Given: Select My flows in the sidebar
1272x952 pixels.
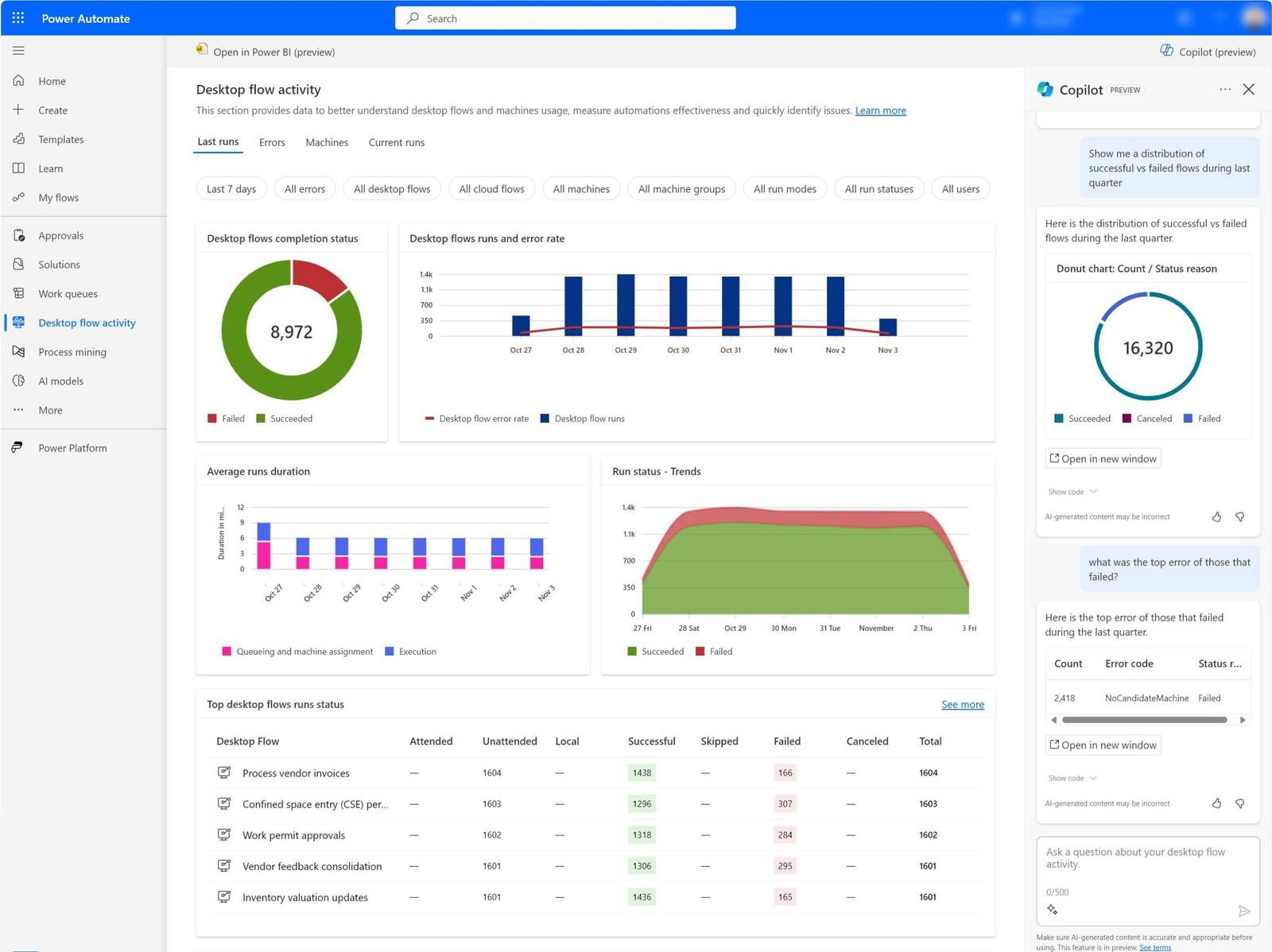Looking at the screenshot, I should click(x=57, y=197).
